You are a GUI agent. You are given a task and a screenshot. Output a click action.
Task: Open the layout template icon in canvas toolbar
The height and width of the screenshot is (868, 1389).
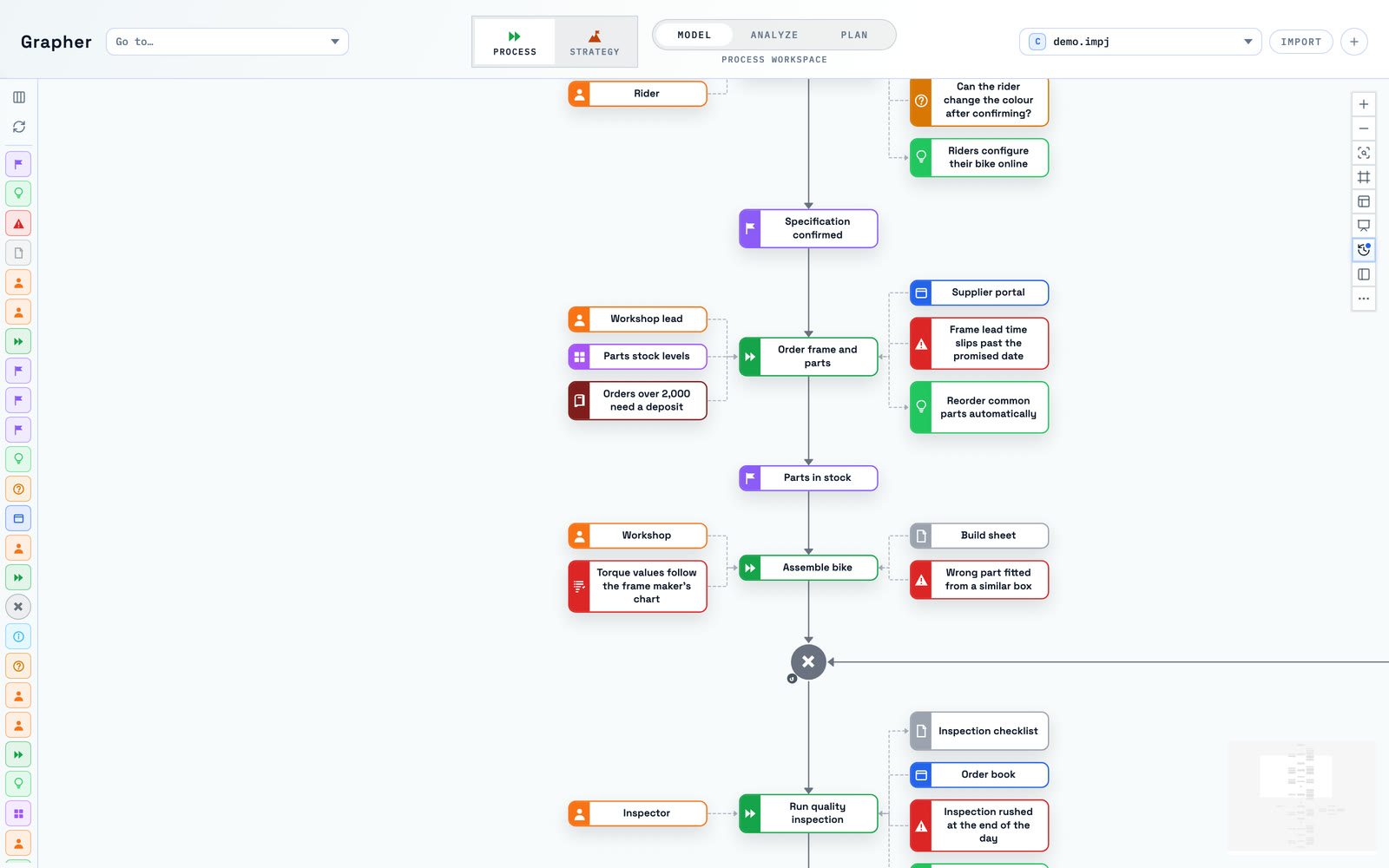(x=1364, y=201)
